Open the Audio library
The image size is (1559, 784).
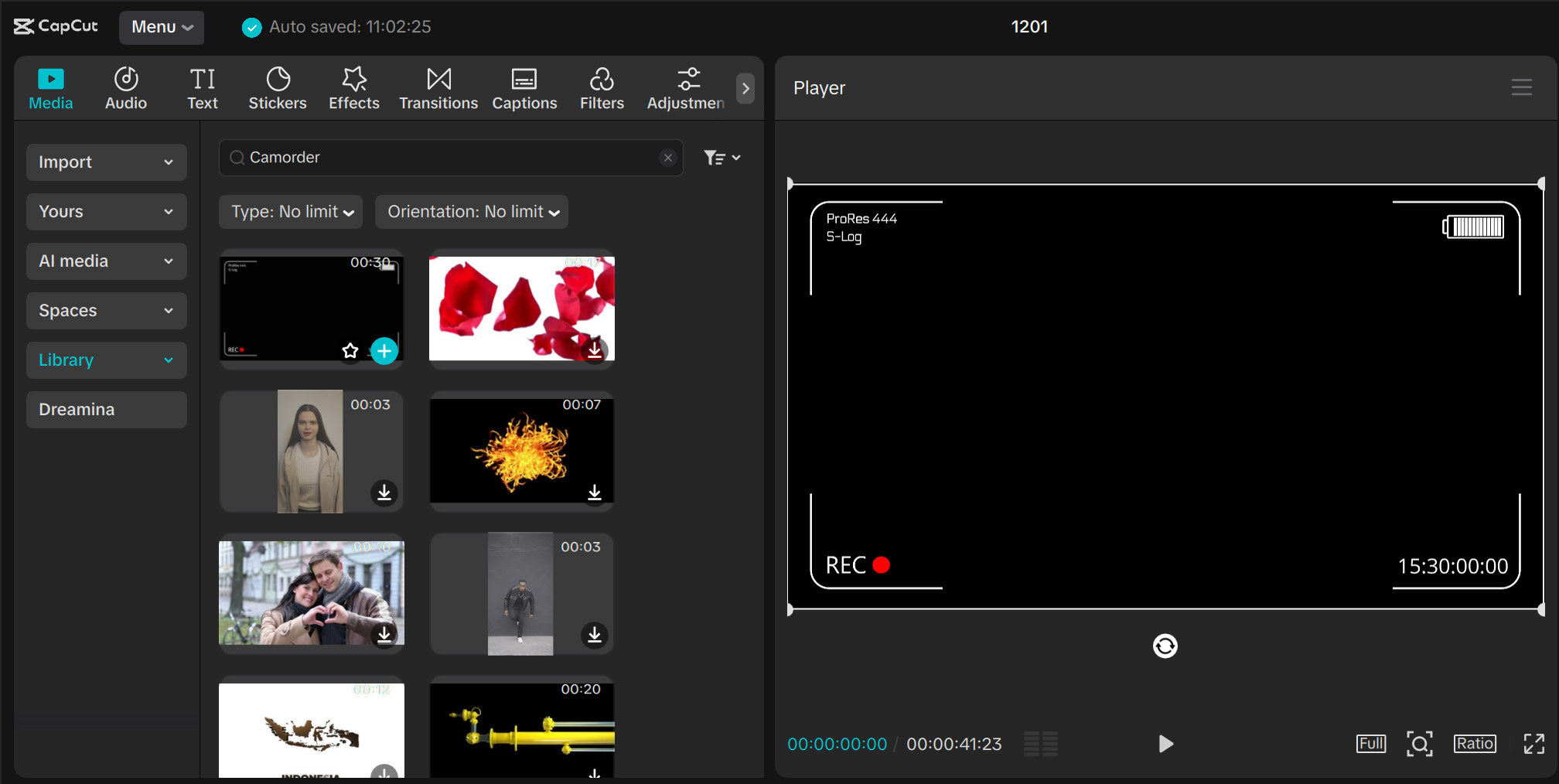tap(125, 87)
